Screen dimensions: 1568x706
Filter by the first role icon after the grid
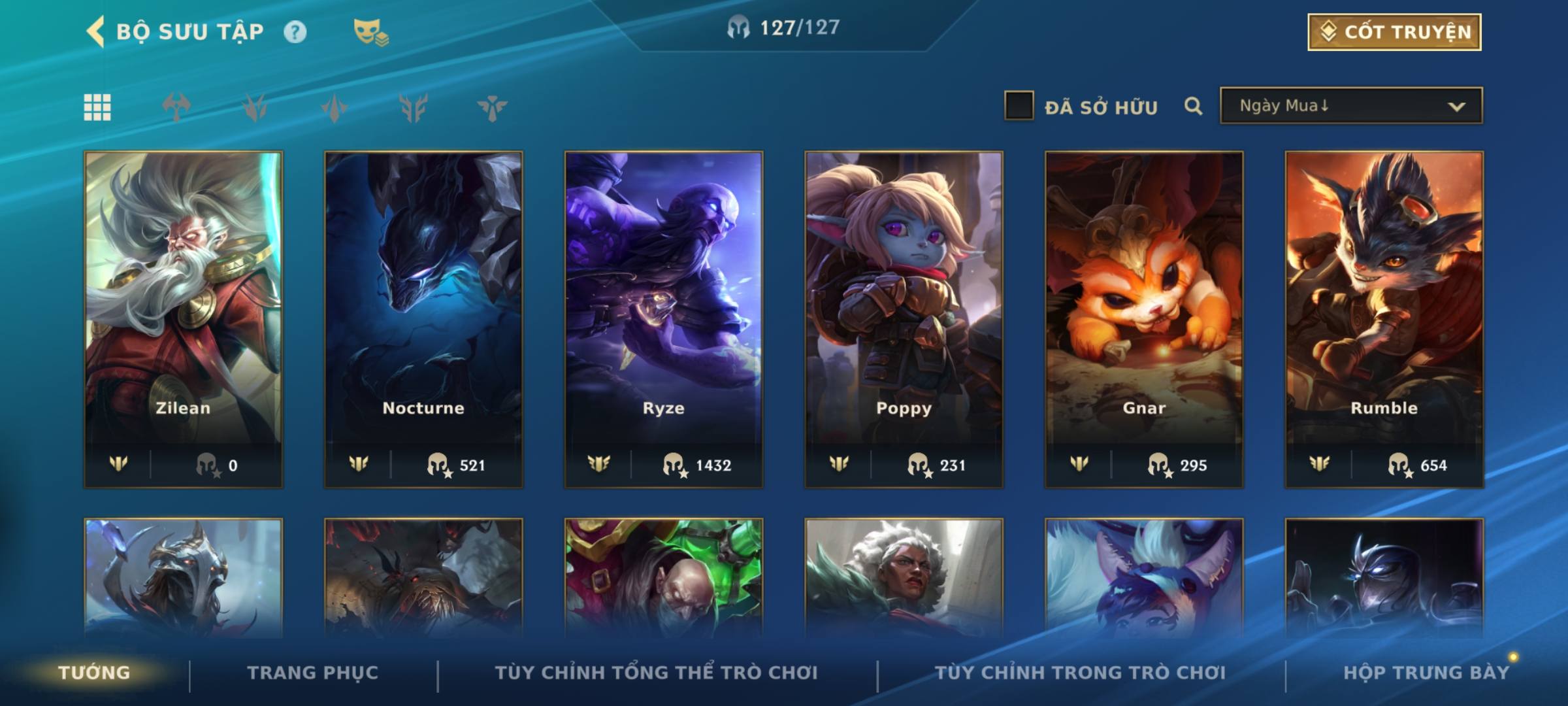coord(176,107)
